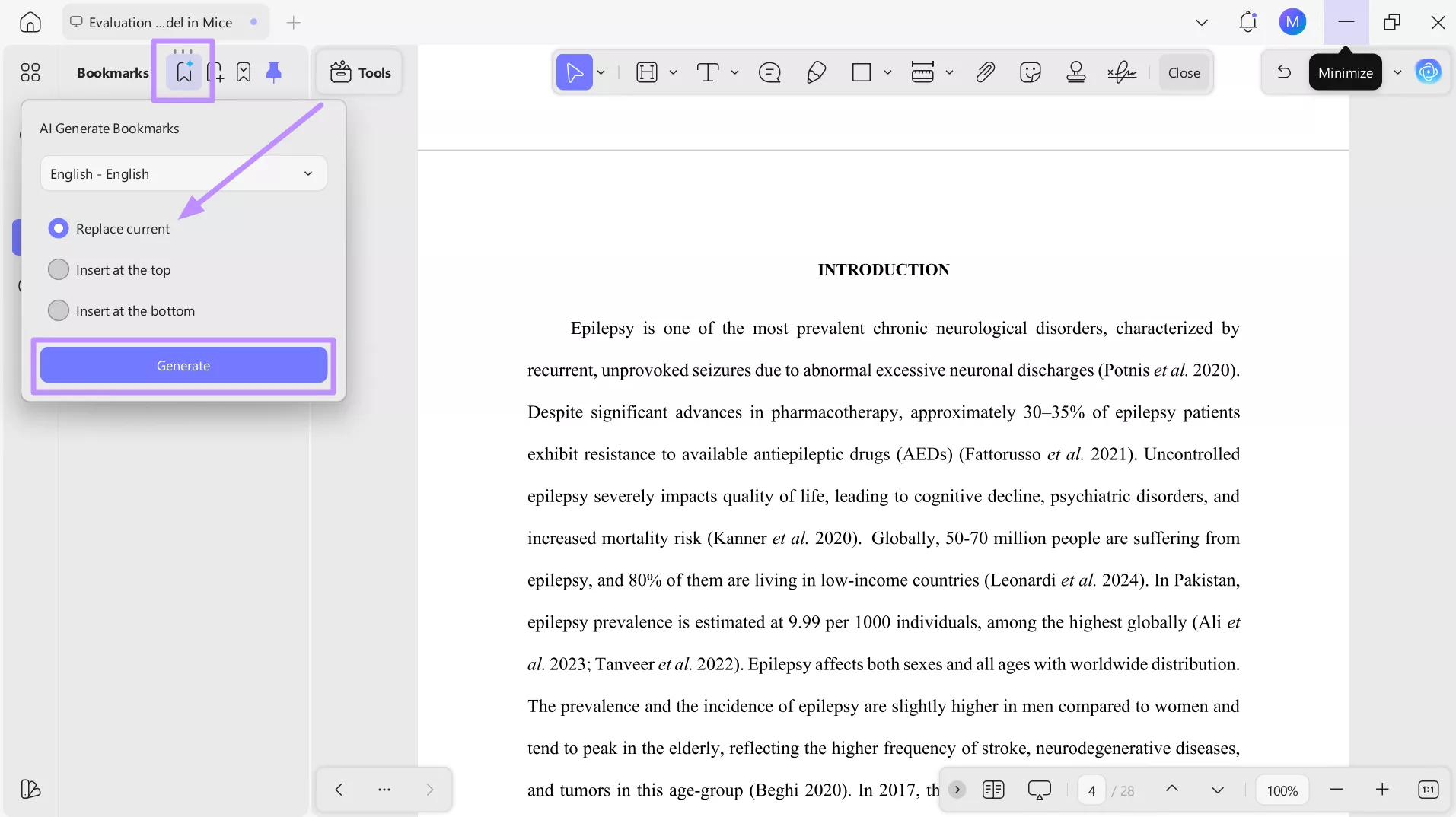Screen dimensions: 1456x817
Task: Attach a file with the paperclip tool
Action: click(985, 72)
